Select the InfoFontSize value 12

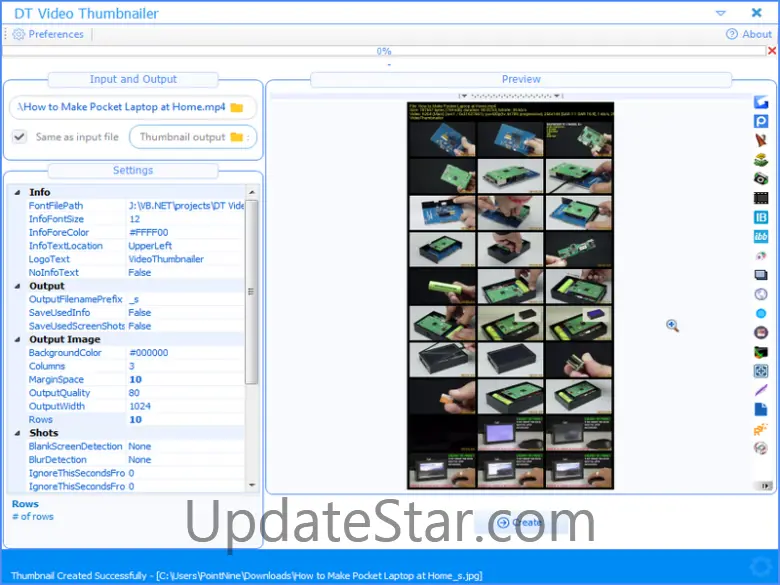(x=186, y=219)
